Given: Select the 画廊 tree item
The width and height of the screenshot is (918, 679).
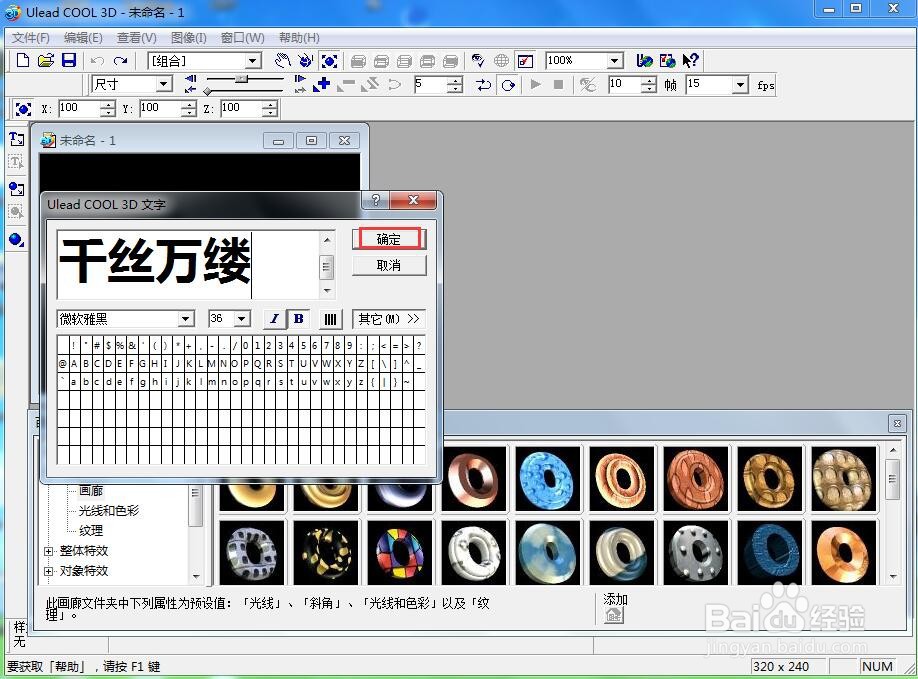Looking at the screenshot, I should 91,491.
